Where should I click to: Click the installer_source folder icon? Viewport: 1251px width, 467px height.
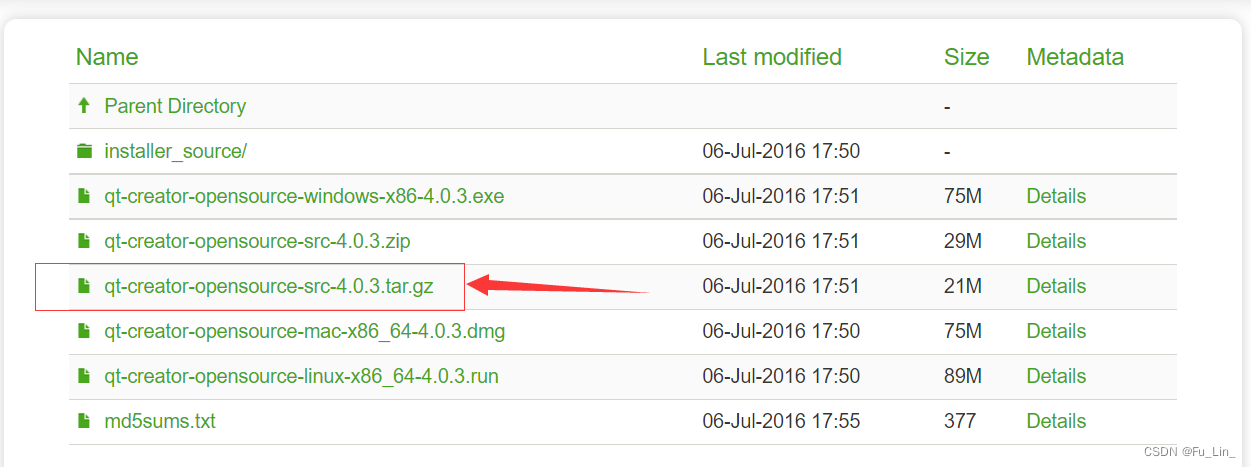click(84, 152)
